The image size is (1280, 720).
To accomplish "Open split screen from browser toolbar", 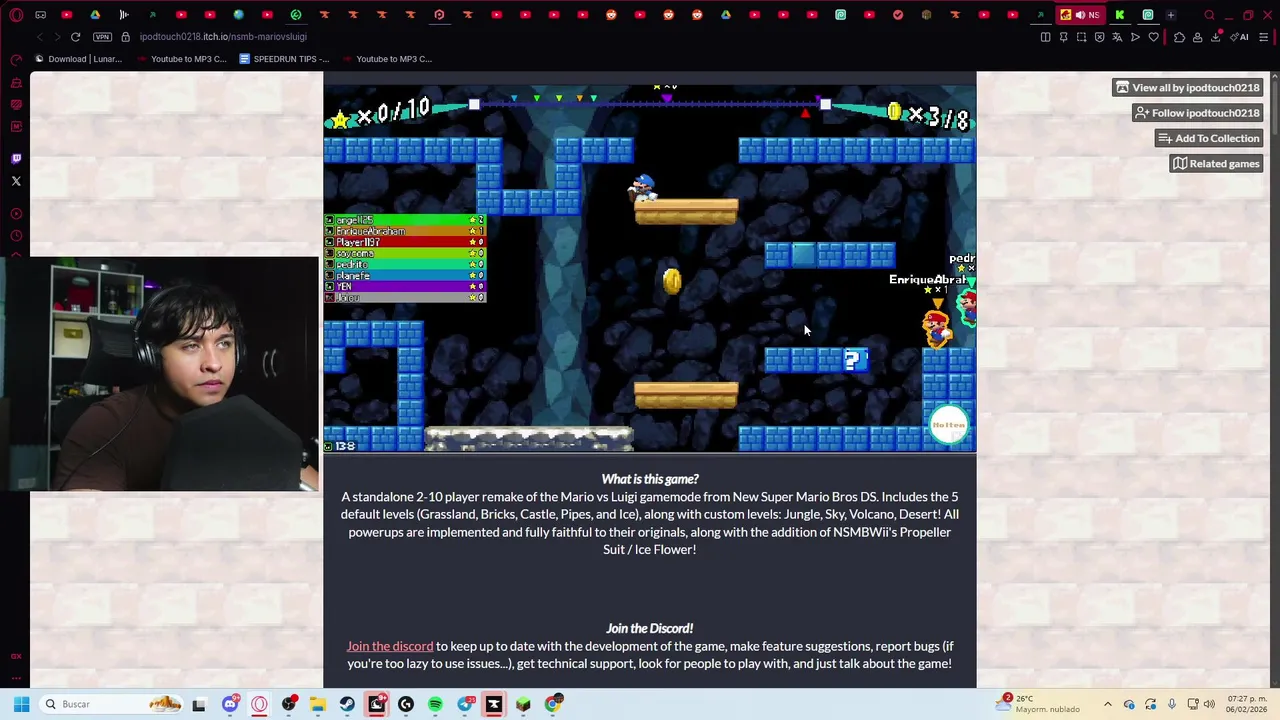I will pyautogui.click(x=1045, y=37).
